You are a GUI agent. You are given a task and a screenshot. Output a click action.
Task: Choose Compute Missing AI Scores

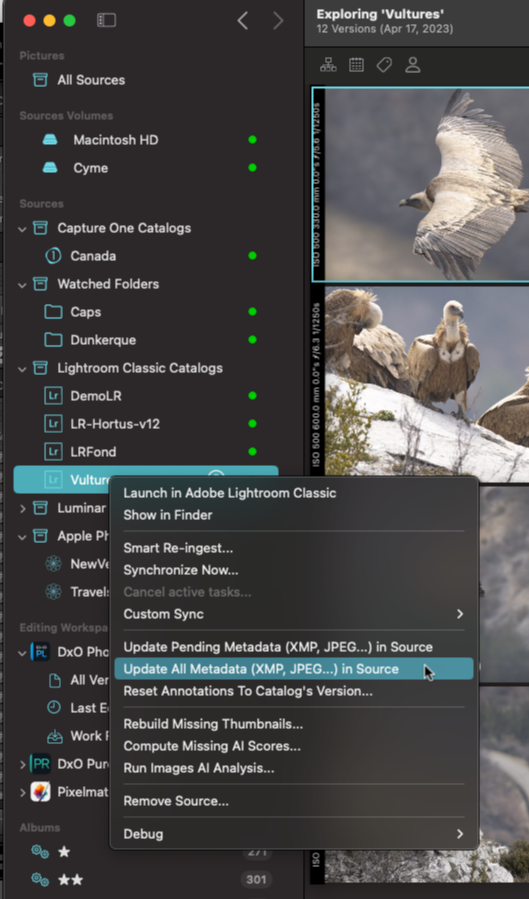coord(294,746)
